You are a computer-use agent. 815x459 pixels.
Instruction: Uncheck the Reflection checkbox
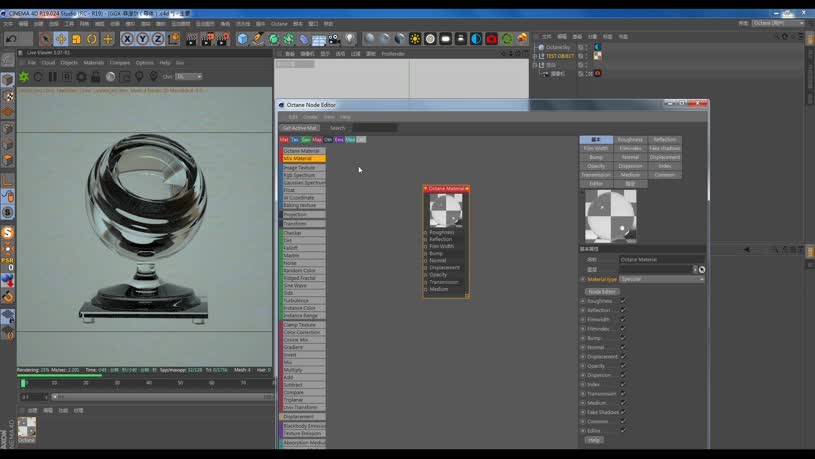pyautogui.click(x=623, y=310)
